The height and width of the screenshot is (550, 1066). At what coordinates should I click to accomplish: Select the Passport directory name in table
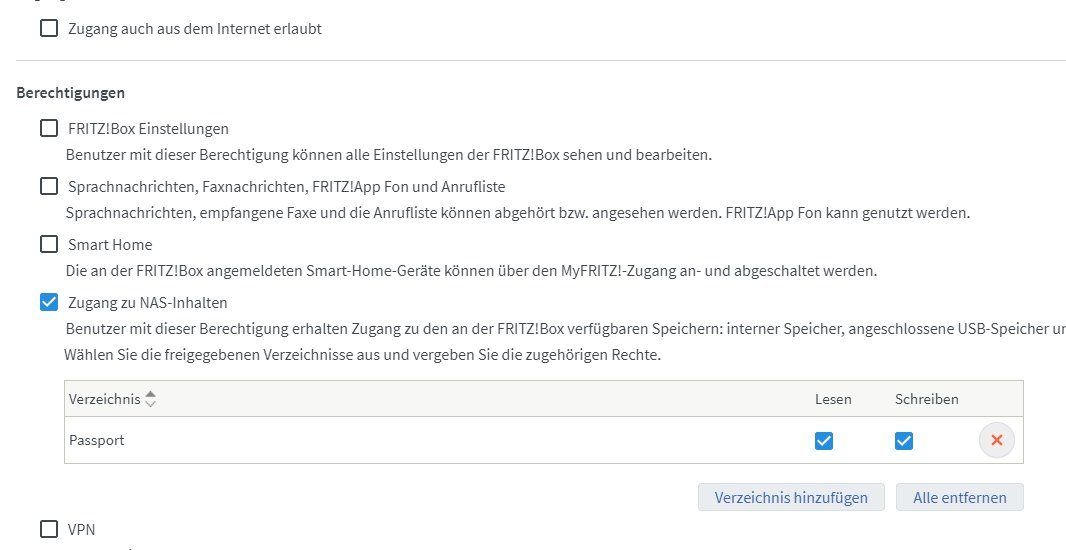[97, 440]
